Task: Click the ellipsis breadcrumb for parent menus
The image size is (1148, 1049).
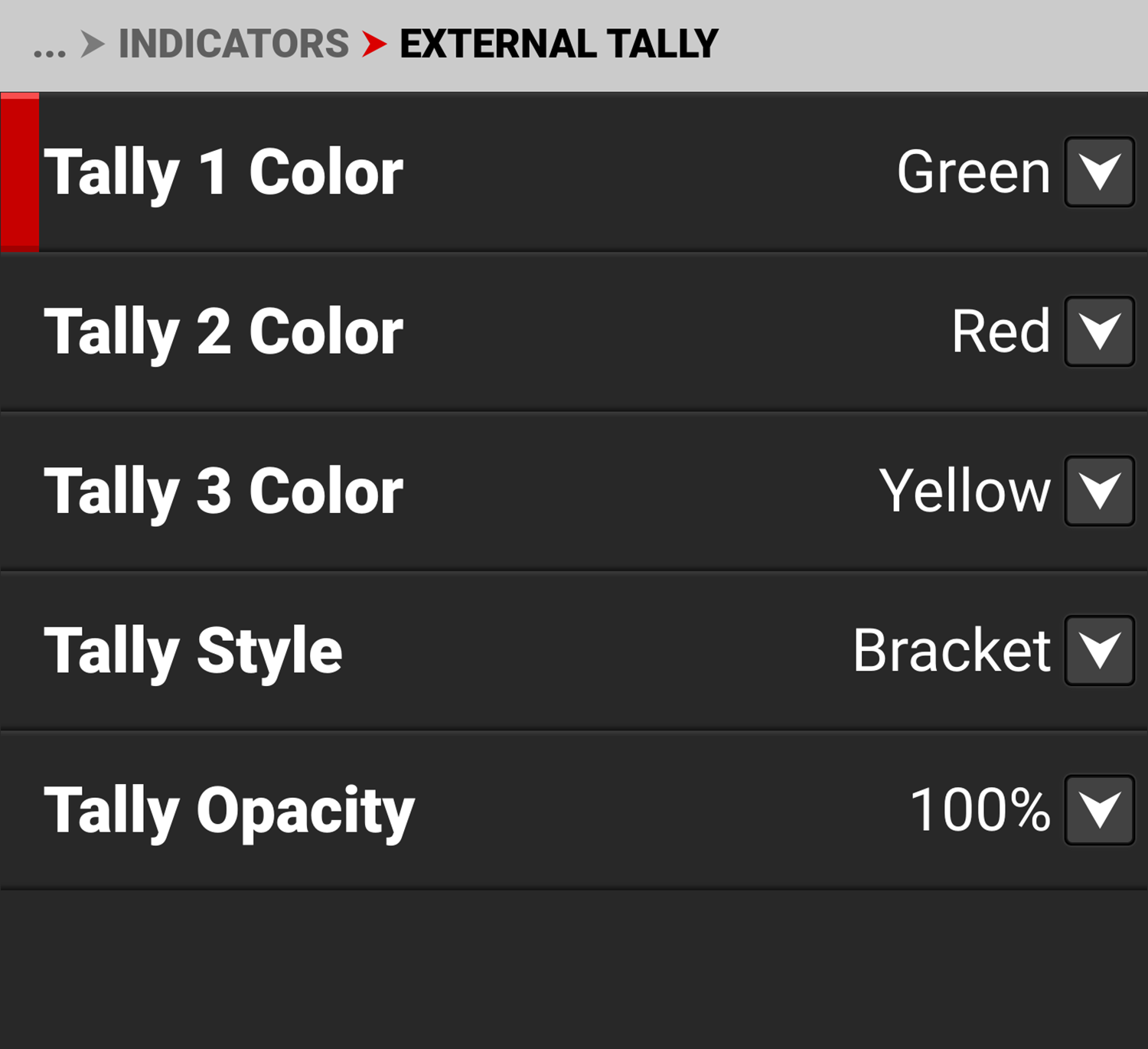Action: pyautogui.click(x=50, y=49)
